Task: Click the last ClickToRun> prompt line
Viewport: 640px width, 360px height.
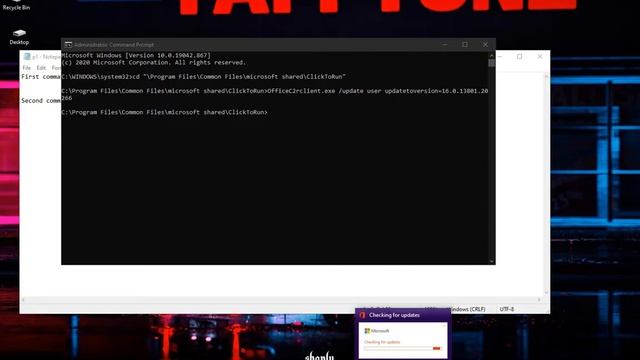Action: click(x=164, y=112)
